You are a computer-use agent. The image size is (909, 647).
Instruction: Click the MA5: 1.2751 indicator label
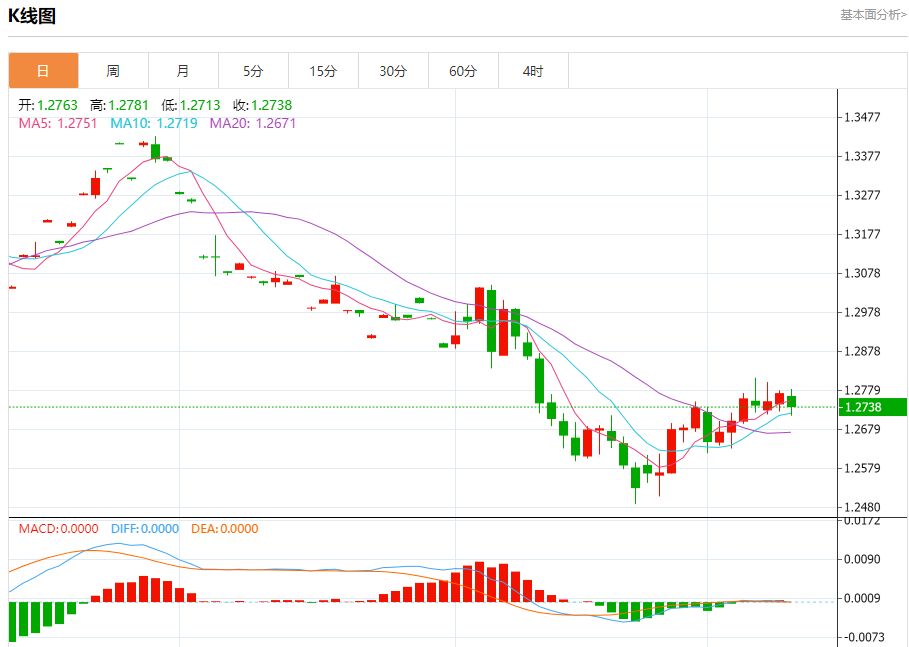(x=58, y=123)
